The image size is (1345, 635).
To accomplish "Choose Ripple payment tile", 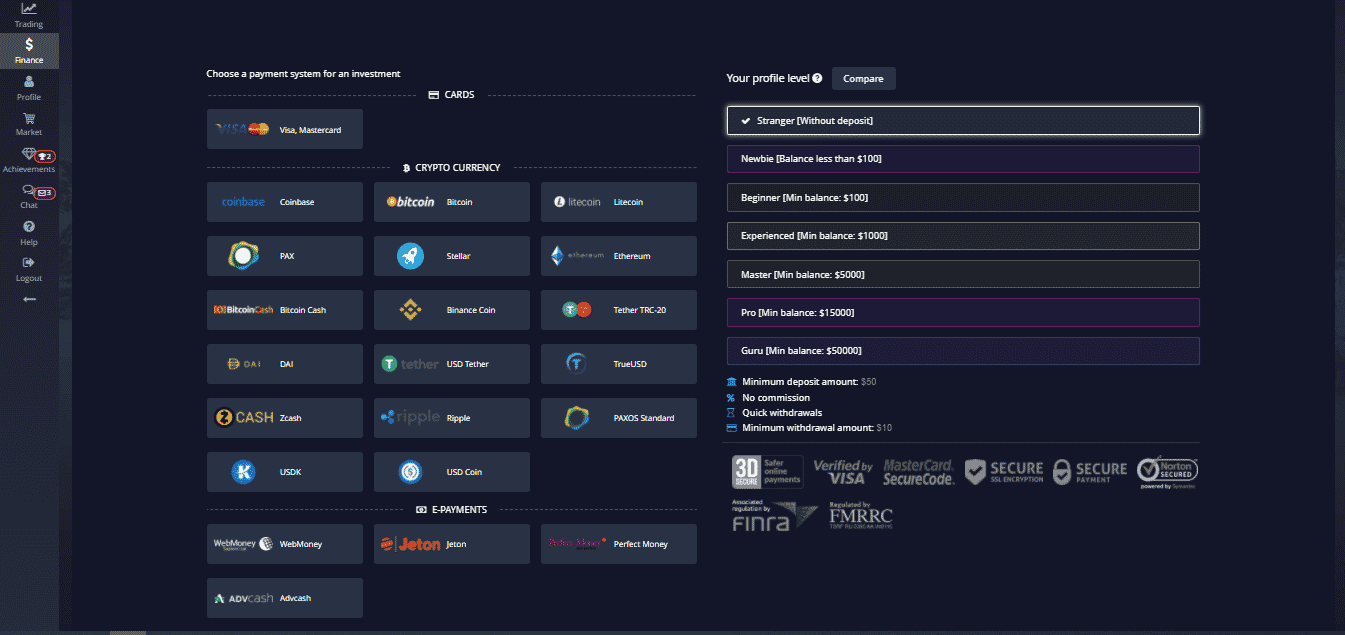I will click(x=452, y=418).
